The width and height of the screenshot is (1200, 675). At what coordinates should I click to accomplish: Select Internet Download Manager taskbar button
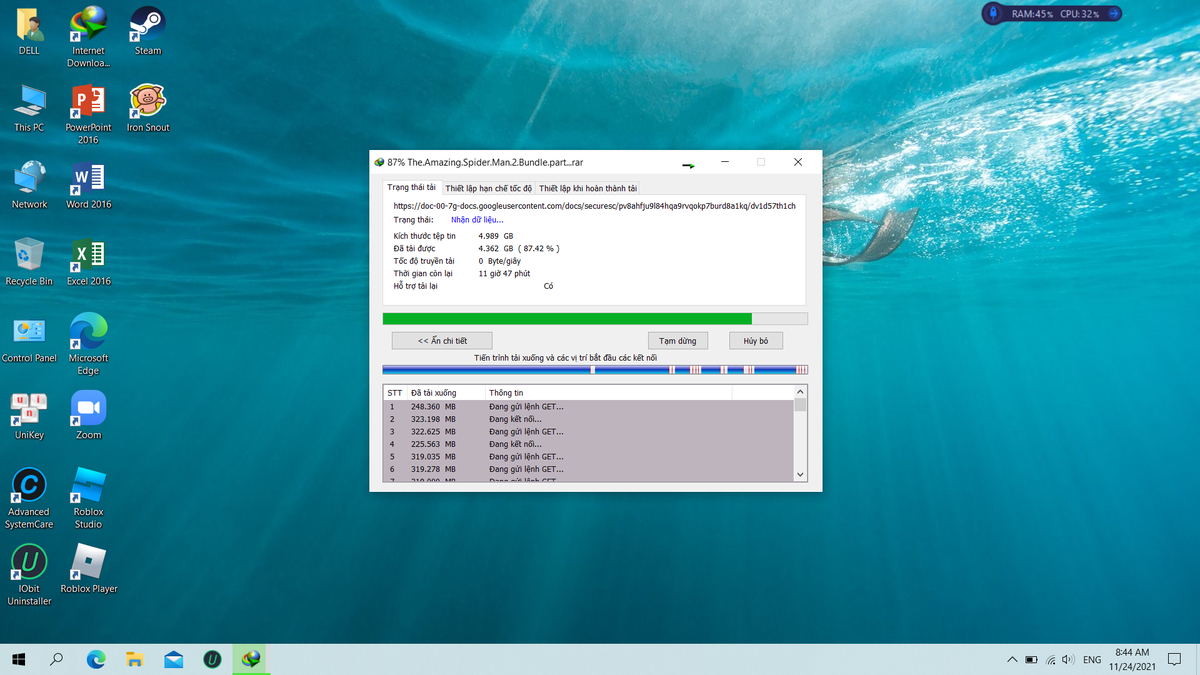pyautogui.click(x=250, y=659)
